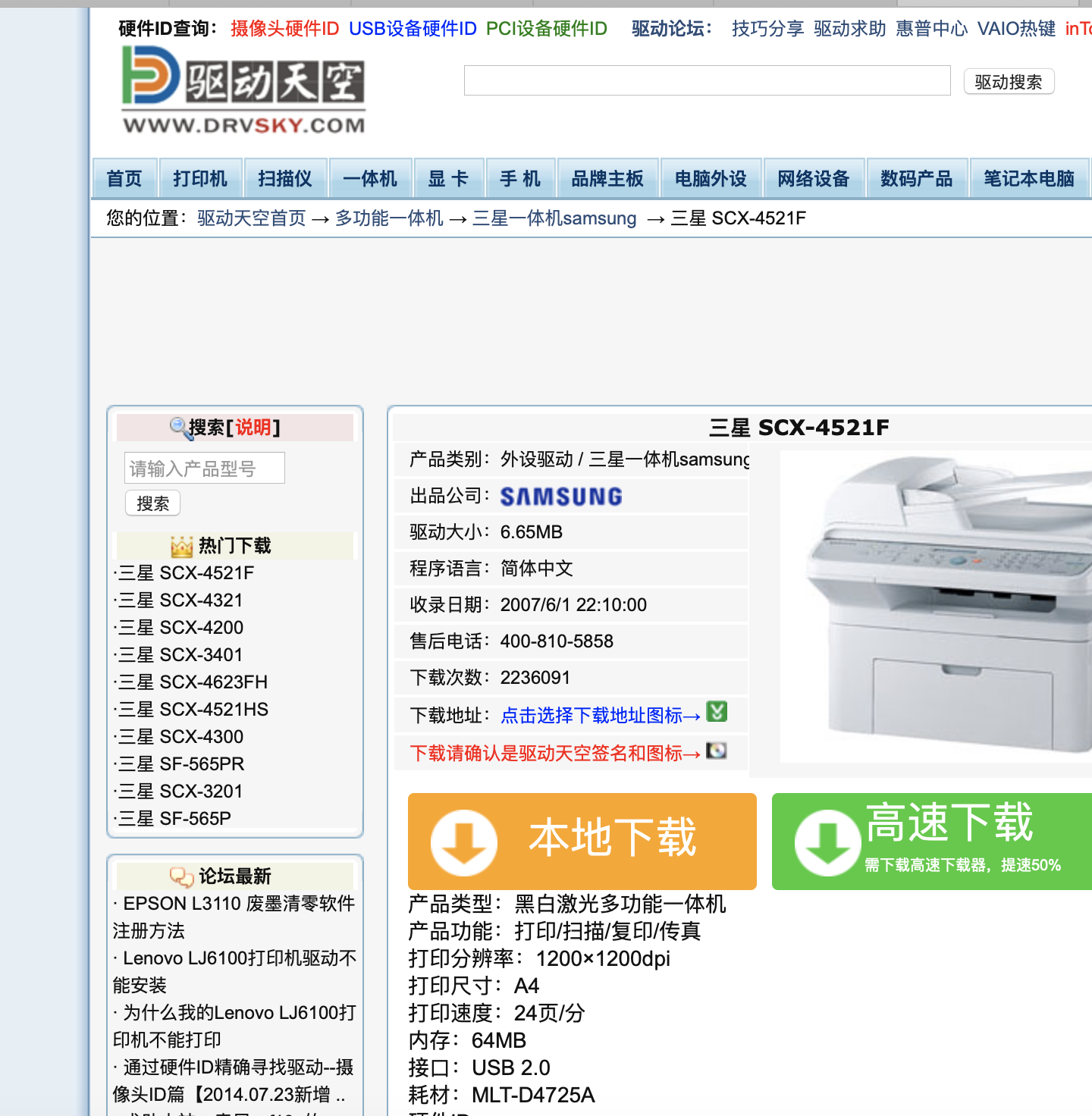
Task: Click the 外设驱动 / 三星一体机samsung category text
Action: tap(625, 459)
